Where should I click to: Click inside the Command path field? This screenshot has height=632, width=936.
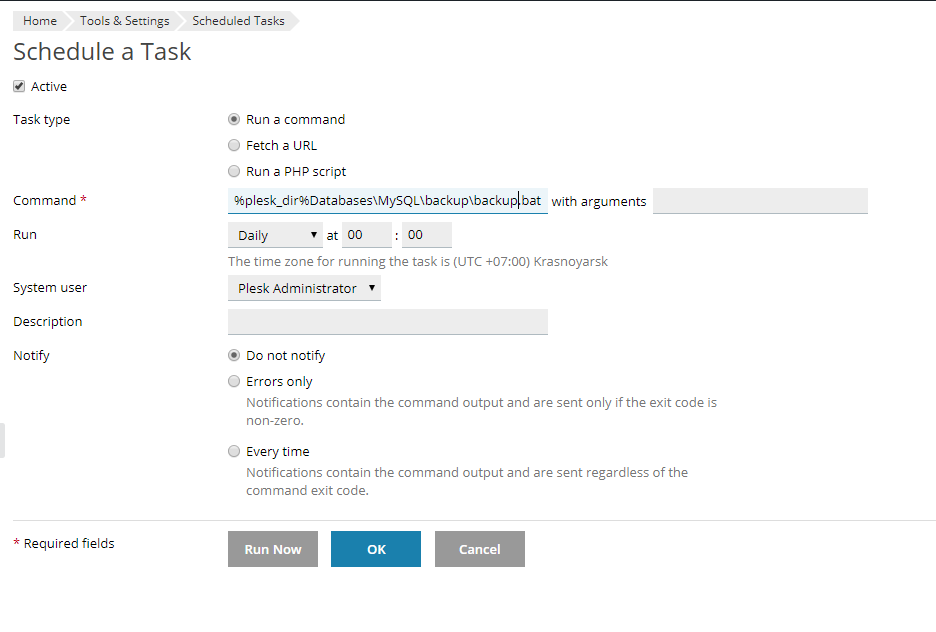387,201
